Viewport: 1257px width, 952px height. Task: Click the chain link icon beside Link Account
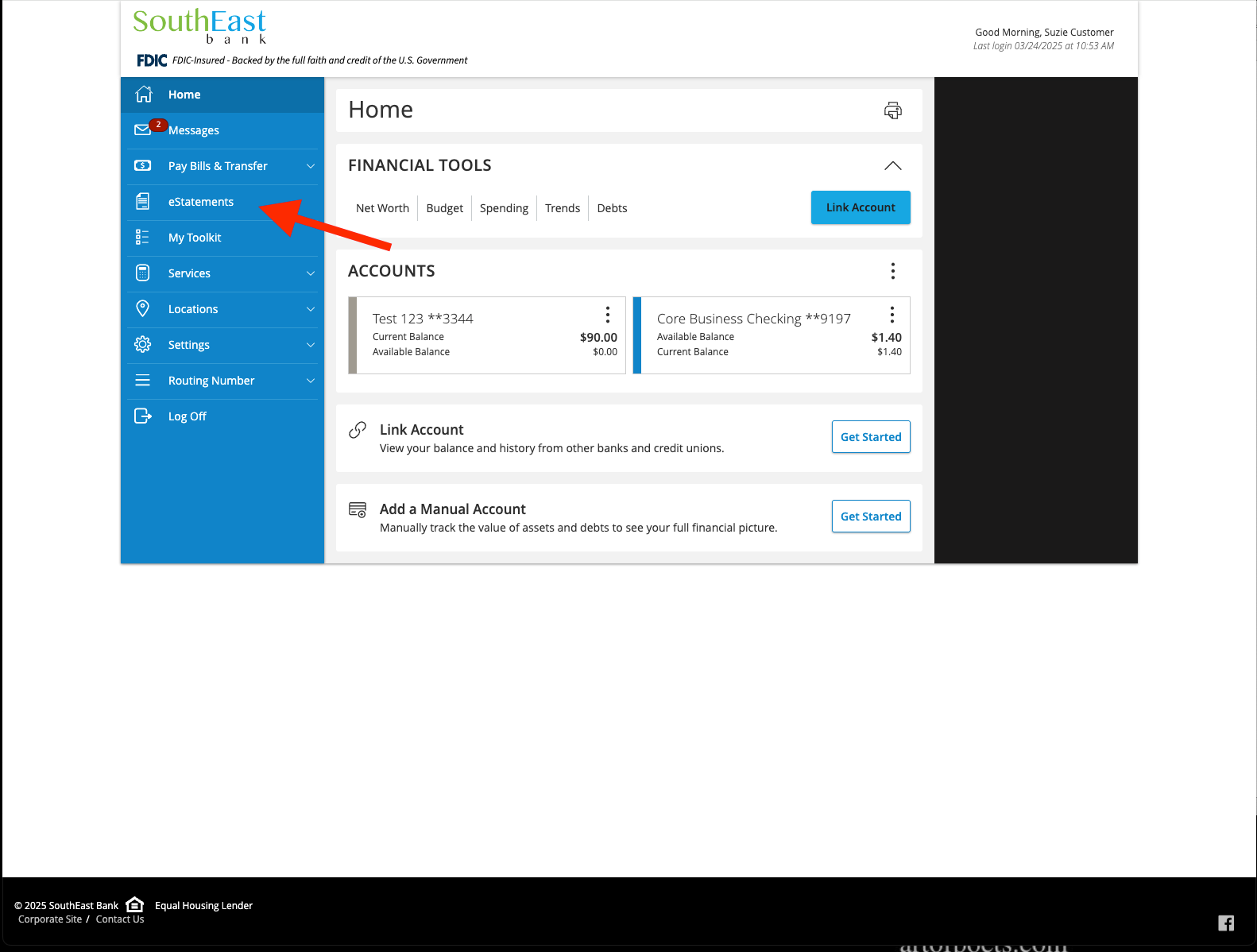[358, 430]
